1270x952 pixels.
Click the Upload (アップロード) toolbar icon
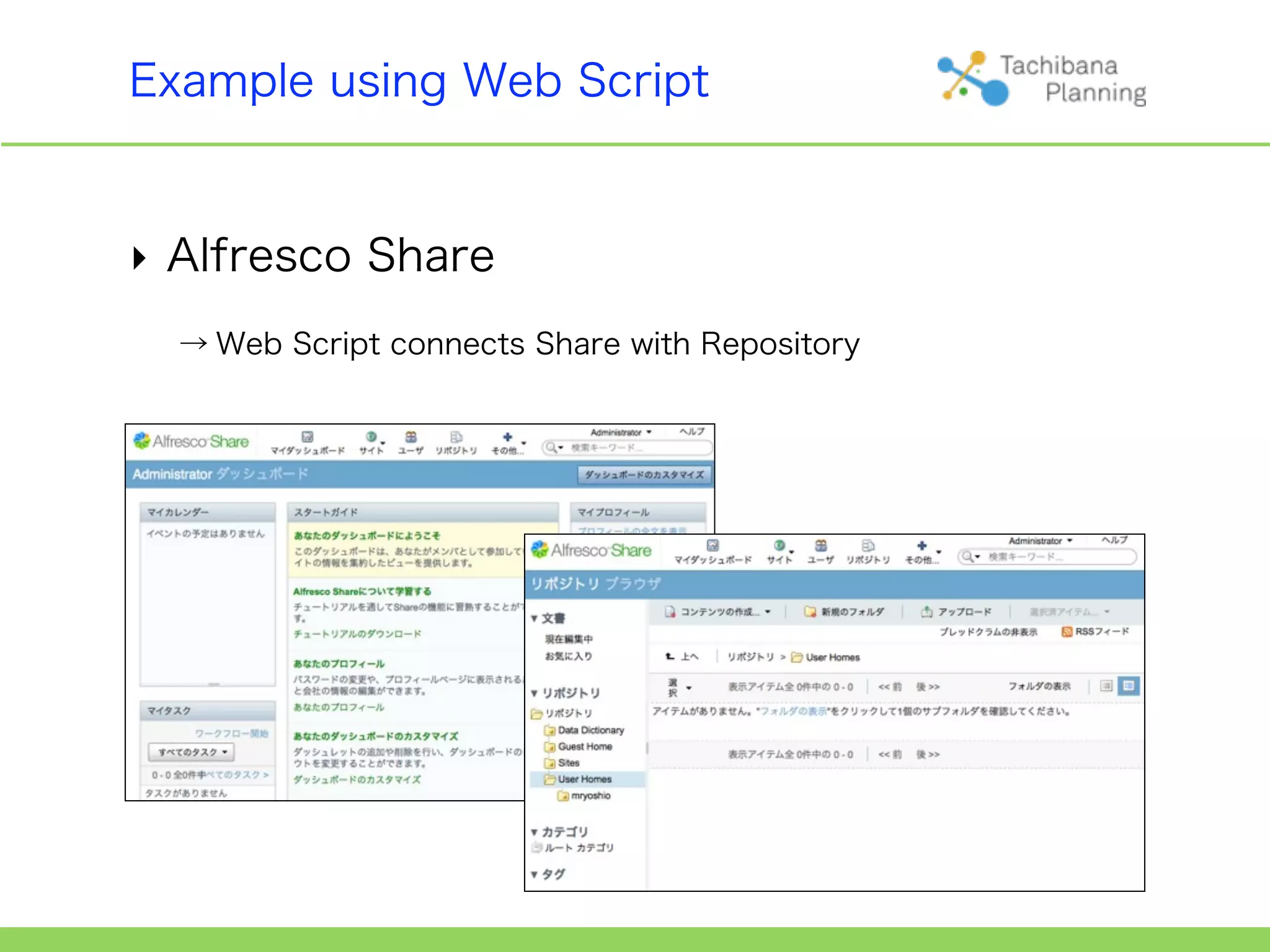pyautogui.click(x=926, y=612)
